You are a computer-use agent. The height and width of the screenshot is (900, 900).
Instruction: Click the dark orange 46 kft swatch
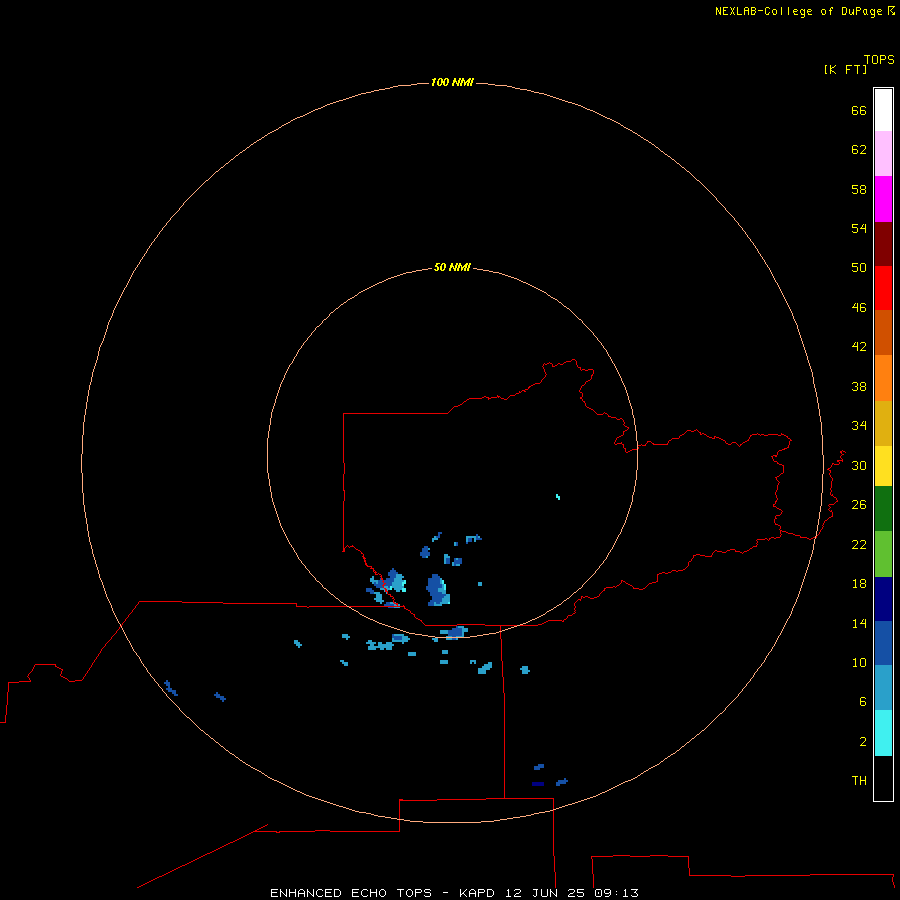coord(883,333)
